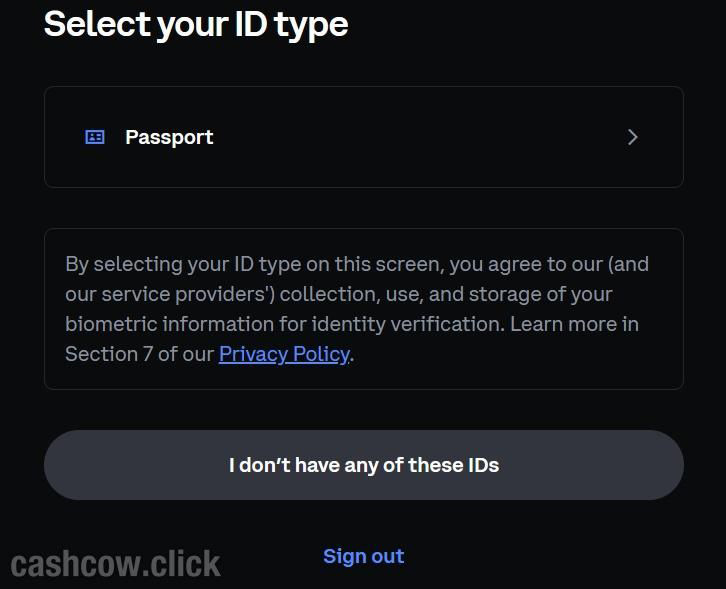Select the Passport label text
The width and height of the screenshot is (726, 589).
(x=169, y=137)
